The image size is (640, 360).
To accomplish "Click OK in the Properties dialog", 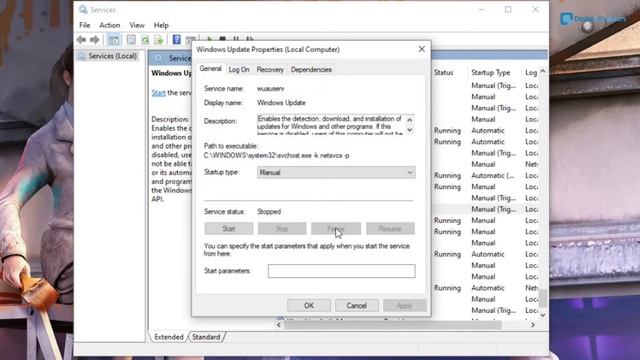I will [309, 305].
